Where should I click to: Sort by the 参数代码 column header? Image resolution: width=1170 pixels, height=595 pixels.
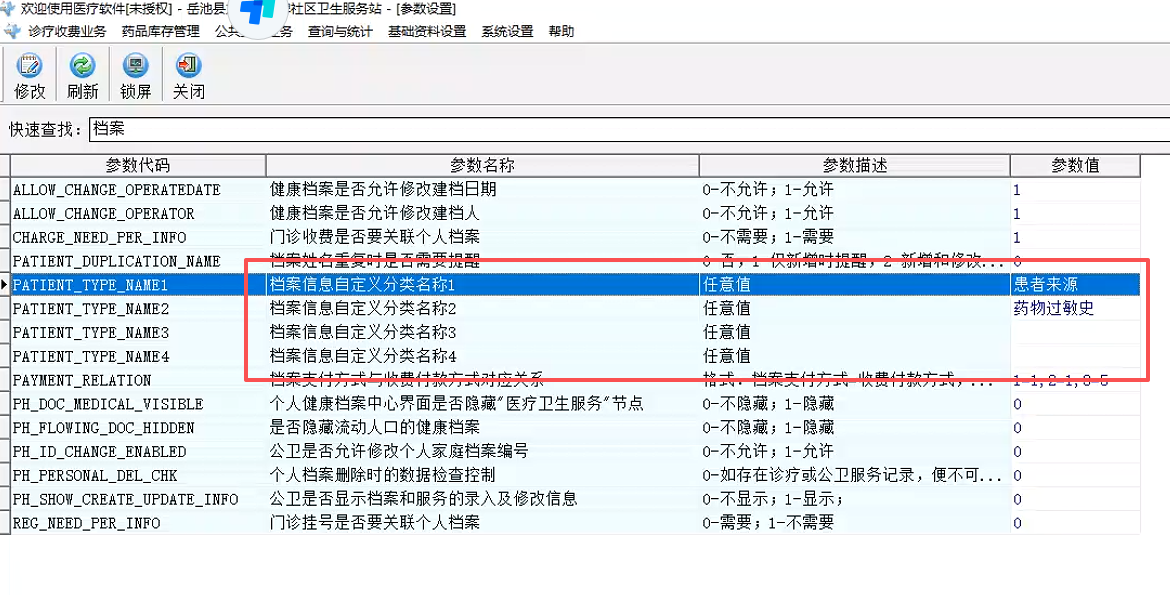click(x=138, y=166)
